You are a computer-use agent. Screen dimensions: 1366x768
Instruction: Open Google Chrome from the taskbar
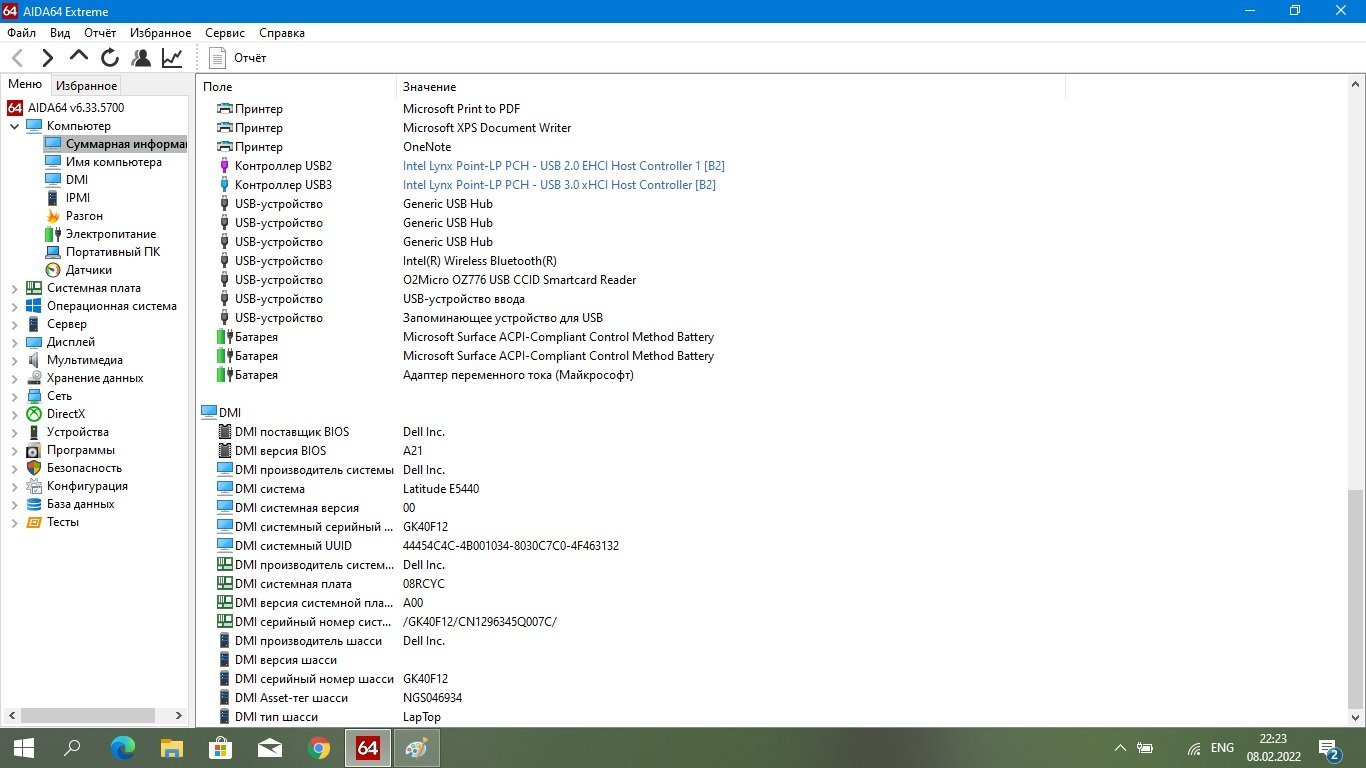point(319,748)
